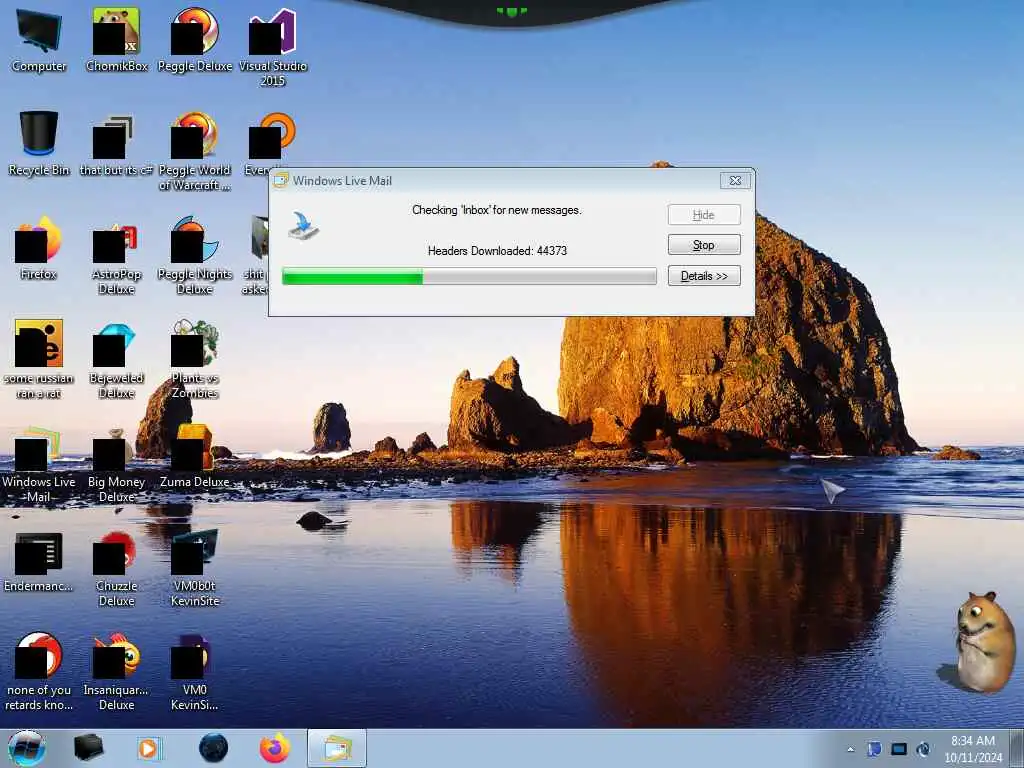Select the Peggle Nights Deluxe shortcut
This screenshot has width=1024, height=768.
[x=195, y=256]
